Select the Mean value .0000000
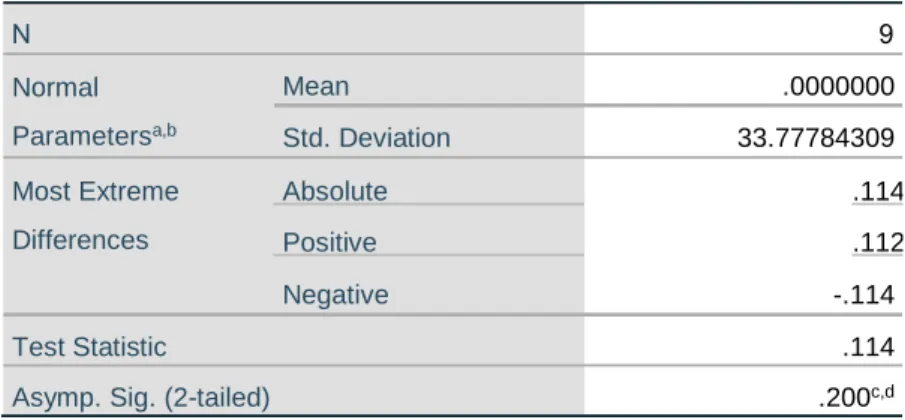Screen dimensions: 905x420 click(x=839, y=87)
